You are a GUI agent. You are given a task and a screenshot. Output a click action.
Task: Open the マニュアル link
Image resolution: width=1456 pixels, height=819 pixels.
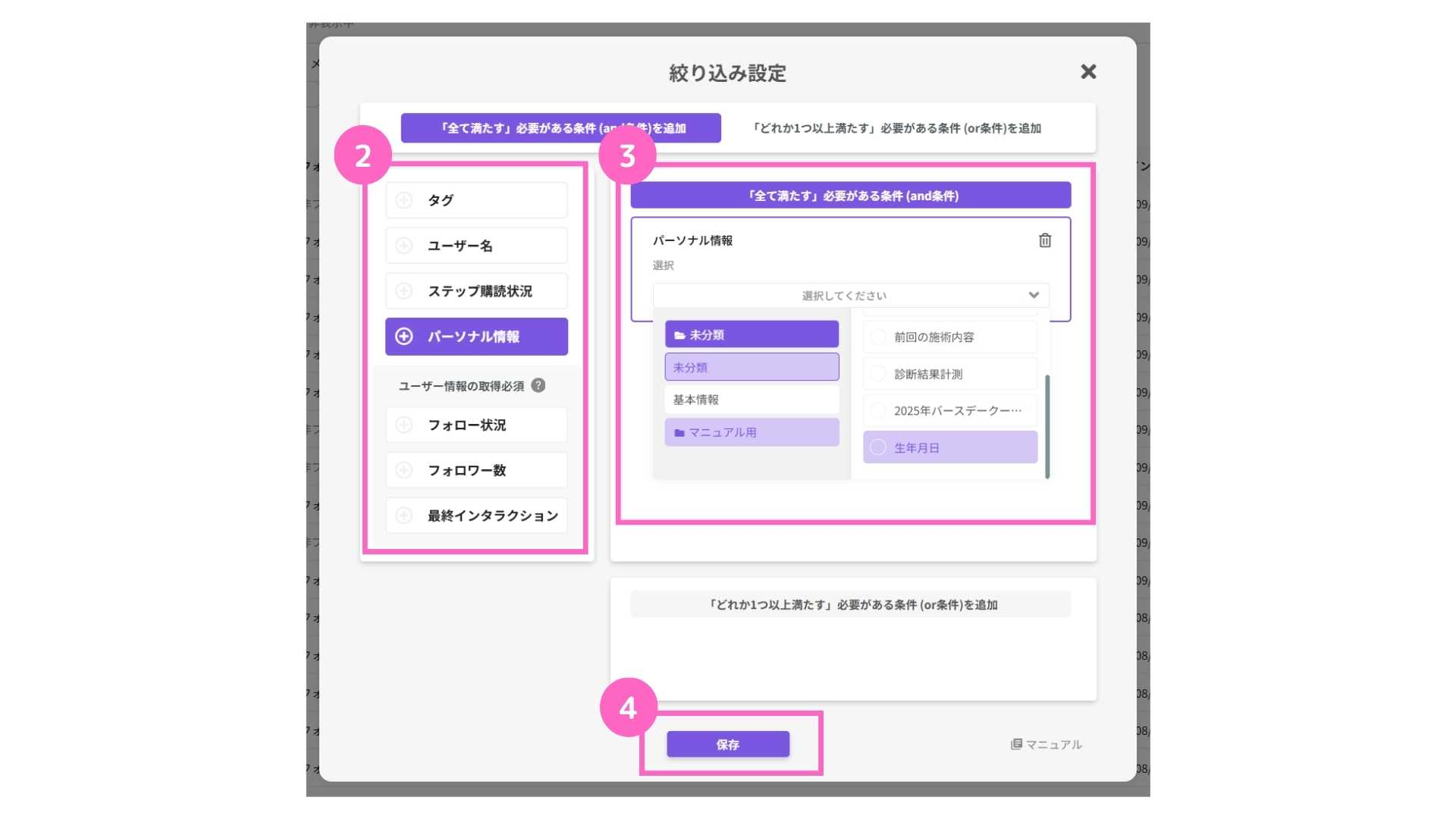[x=1046, y=745]
